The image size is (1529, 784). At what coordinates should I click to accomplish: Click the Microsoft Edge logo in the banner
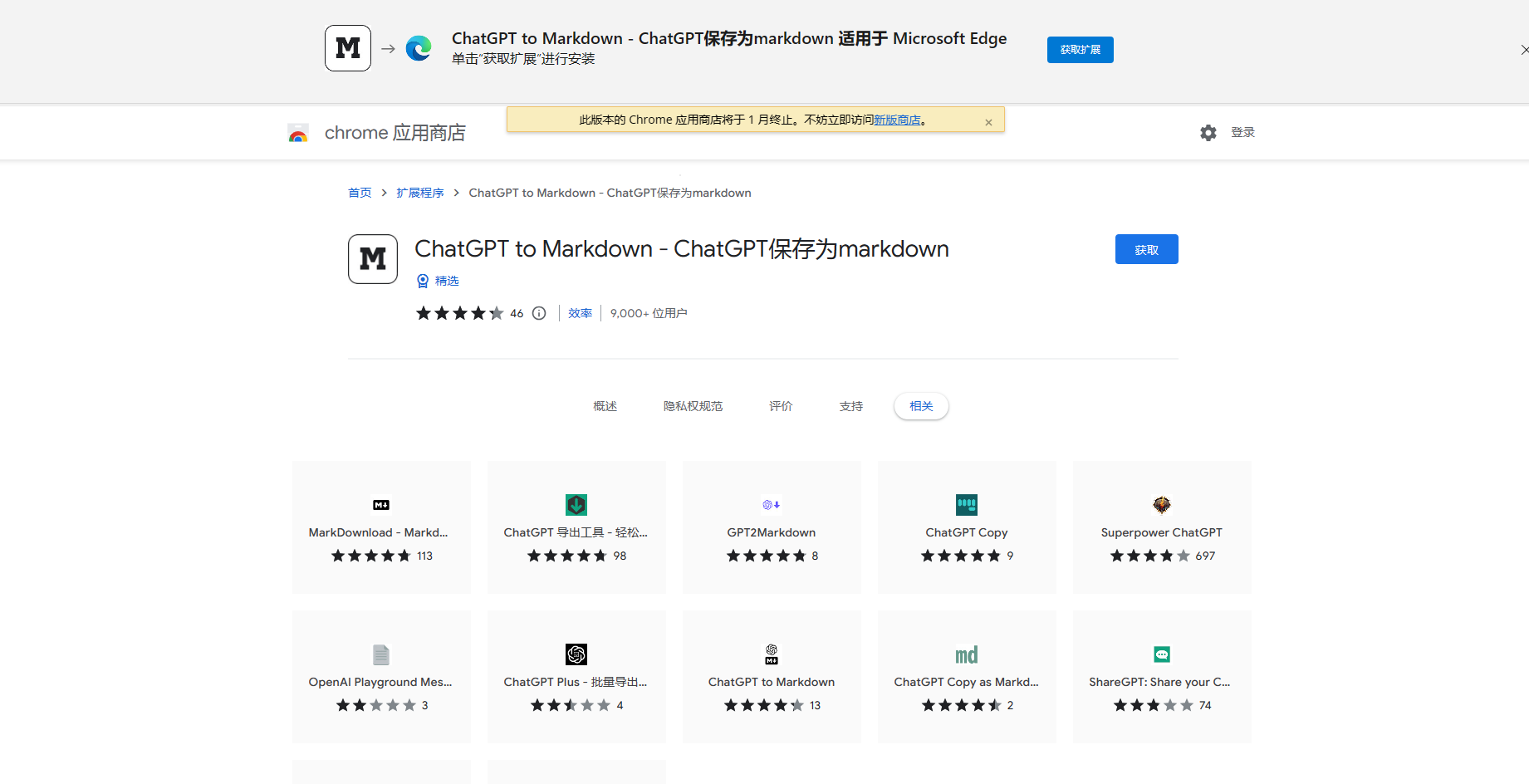pos(419,48)
